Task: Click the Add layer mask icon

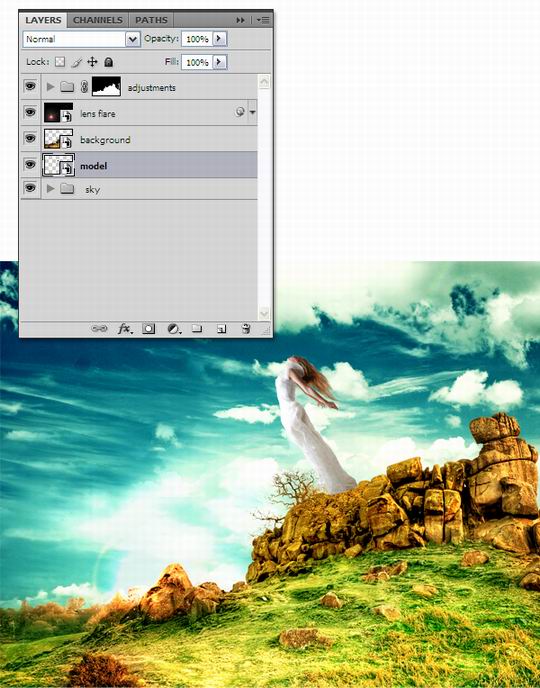Action: tap(149, 329)
